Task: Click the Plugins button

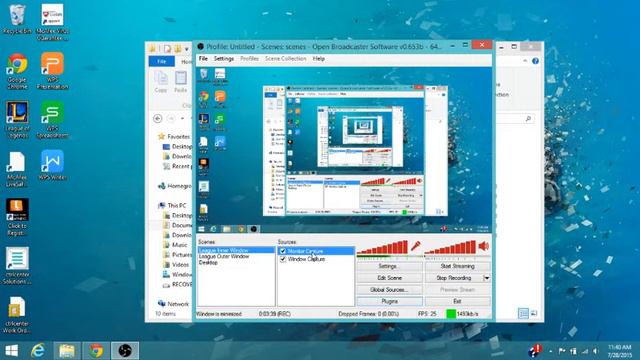Action: point(389,301)
